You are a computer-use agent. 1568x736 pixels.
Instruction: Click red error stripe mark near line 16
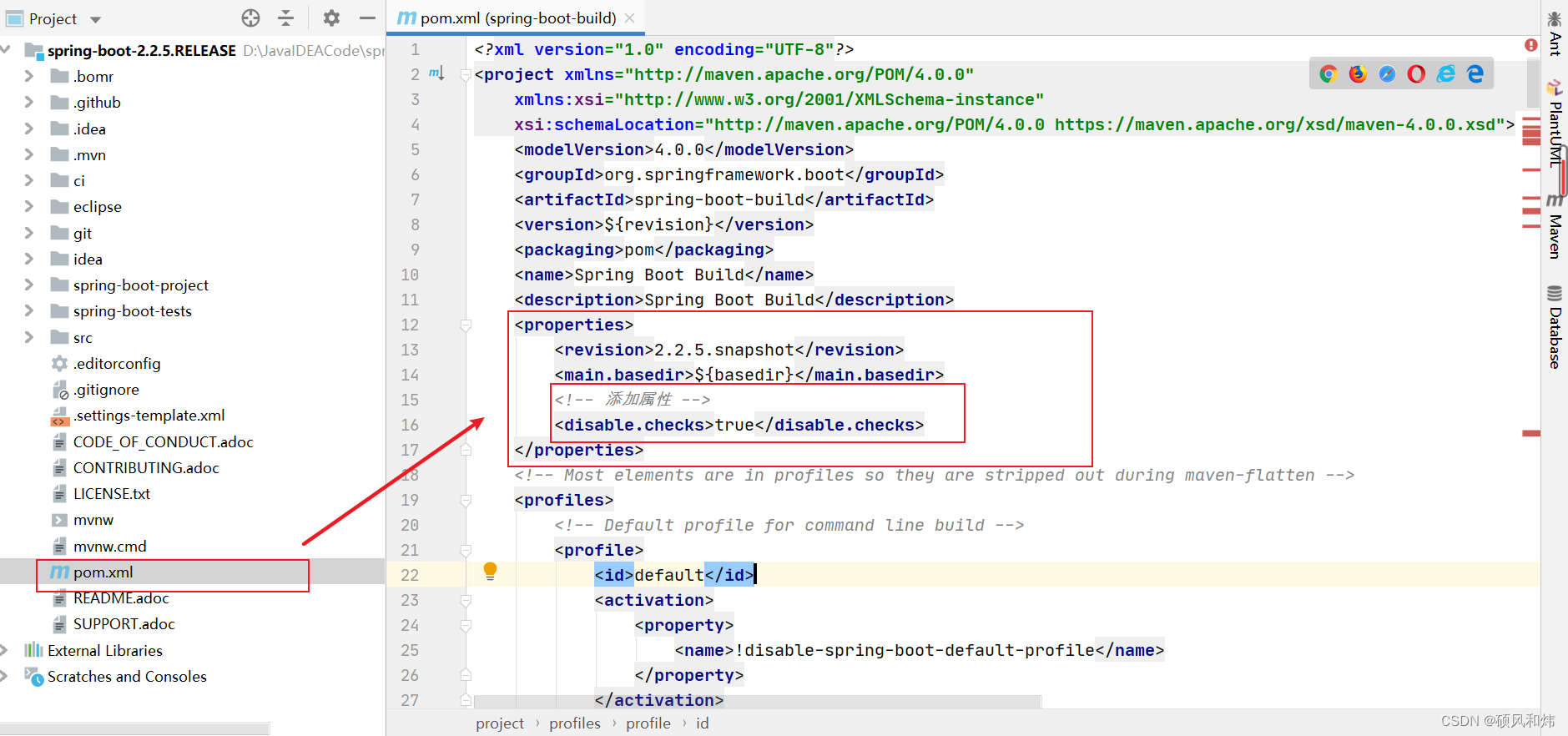pos(1531,433)
